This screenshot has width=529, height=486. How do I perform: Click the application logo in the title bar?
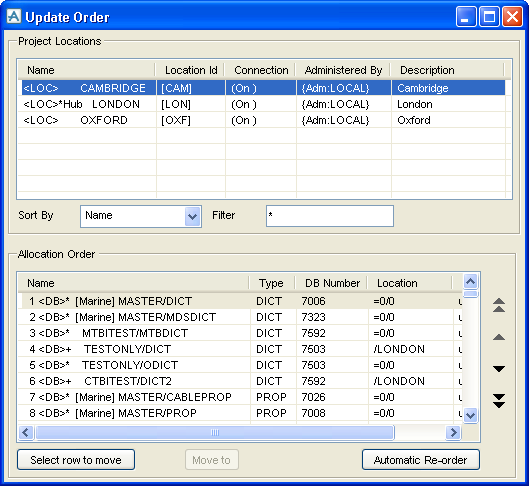[14, 16]
